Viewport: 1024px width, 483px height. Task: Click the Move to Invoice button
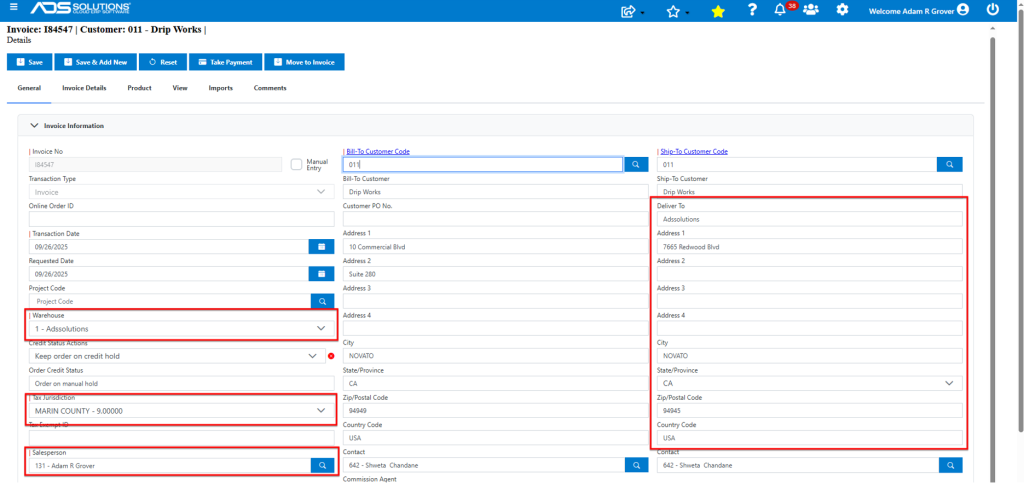(304, 62)
